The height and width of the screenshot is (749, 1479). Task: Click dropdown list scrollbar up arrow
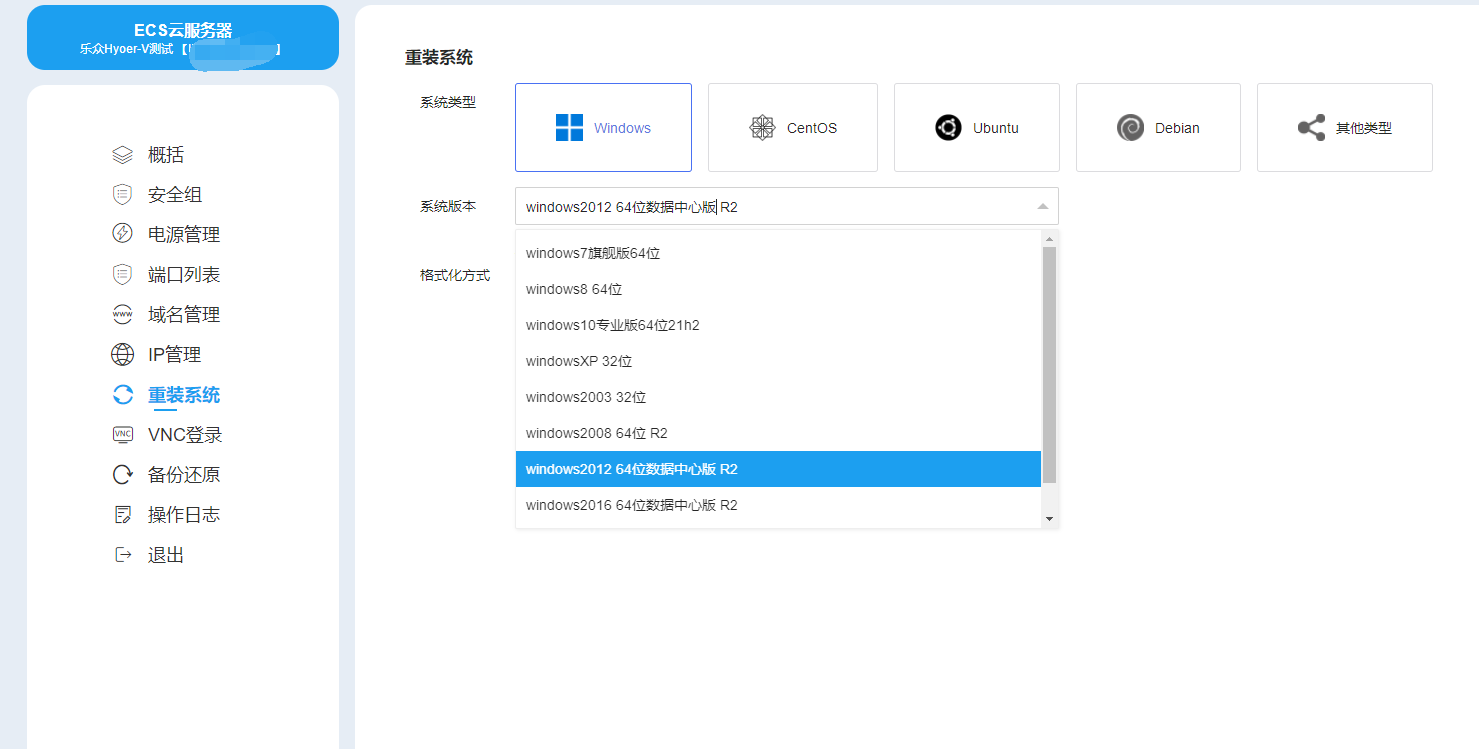[x=1049, y=239]
